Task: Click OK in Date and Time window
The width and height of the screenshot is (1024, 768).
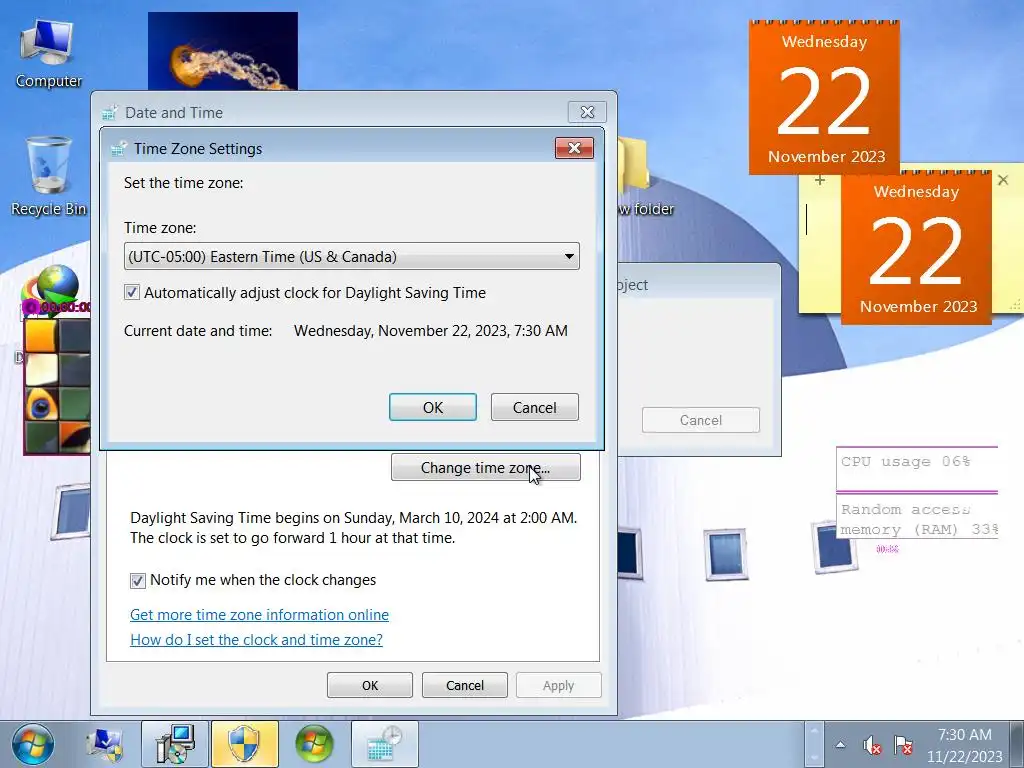Action: pos(370,685)
